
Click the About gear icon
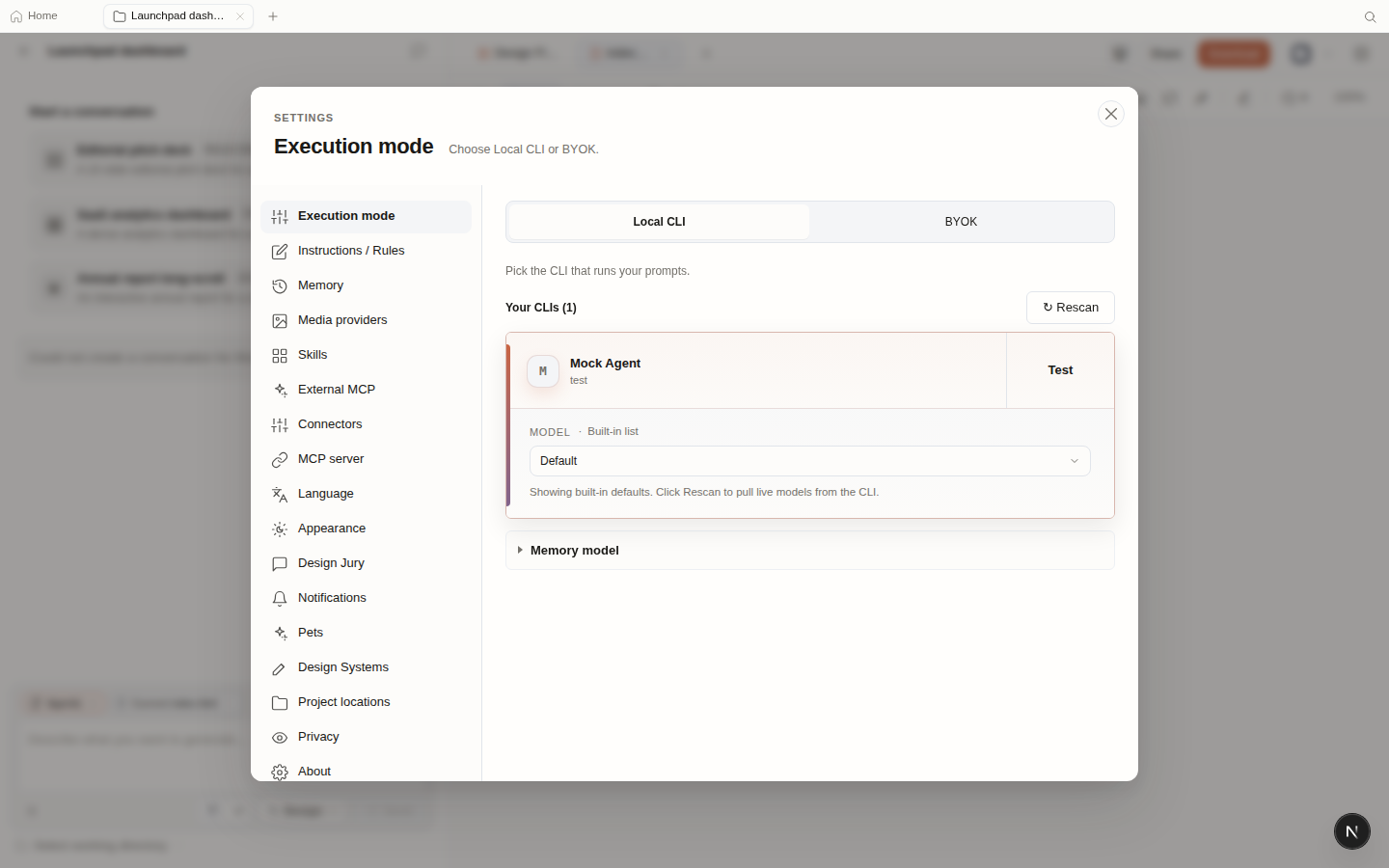280,773
